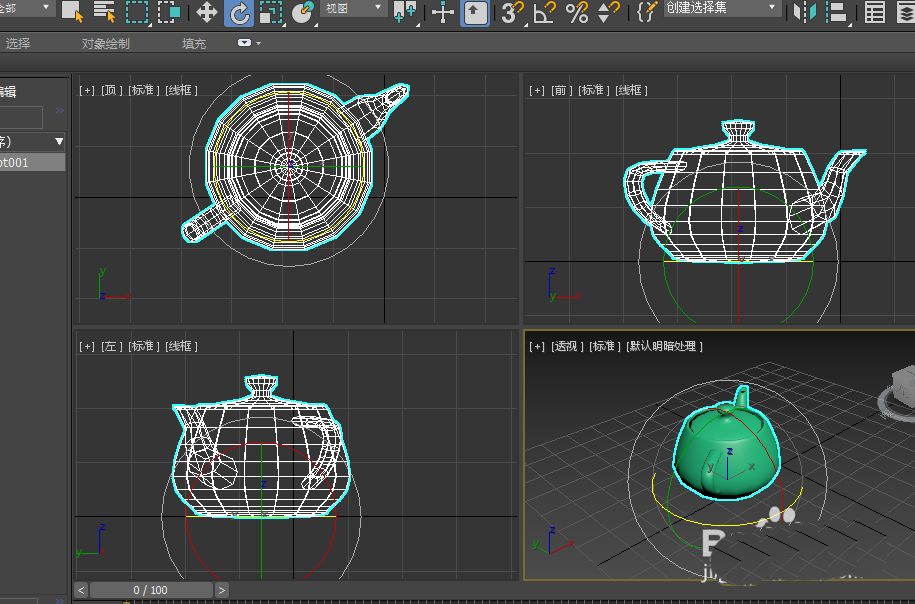Image resolution: width=915 pixels, height=604 pixels.
Task: Choose the Select and Scale tool
Action: click(x=270, y=12)
